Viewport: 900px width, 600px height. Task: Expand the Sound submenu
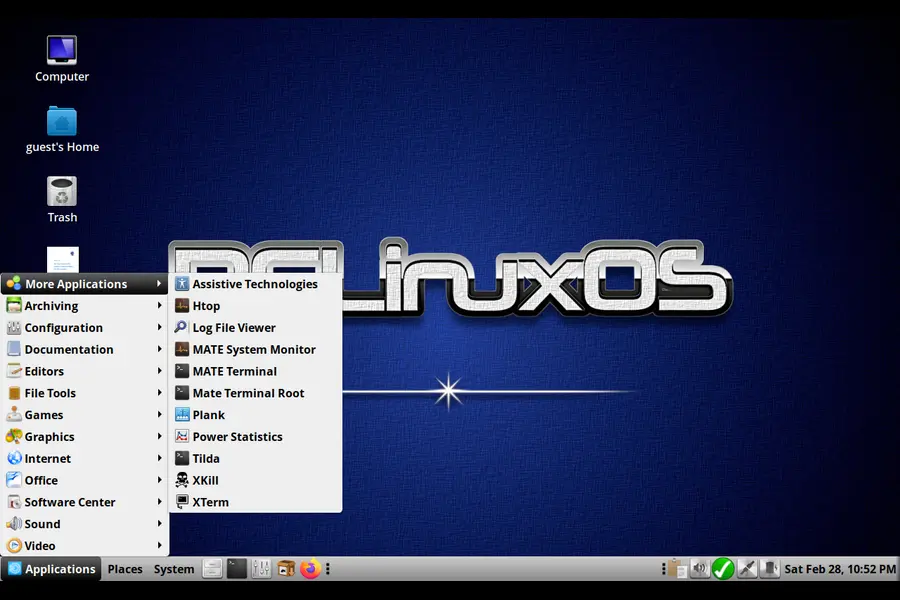(x=42, y=523)
